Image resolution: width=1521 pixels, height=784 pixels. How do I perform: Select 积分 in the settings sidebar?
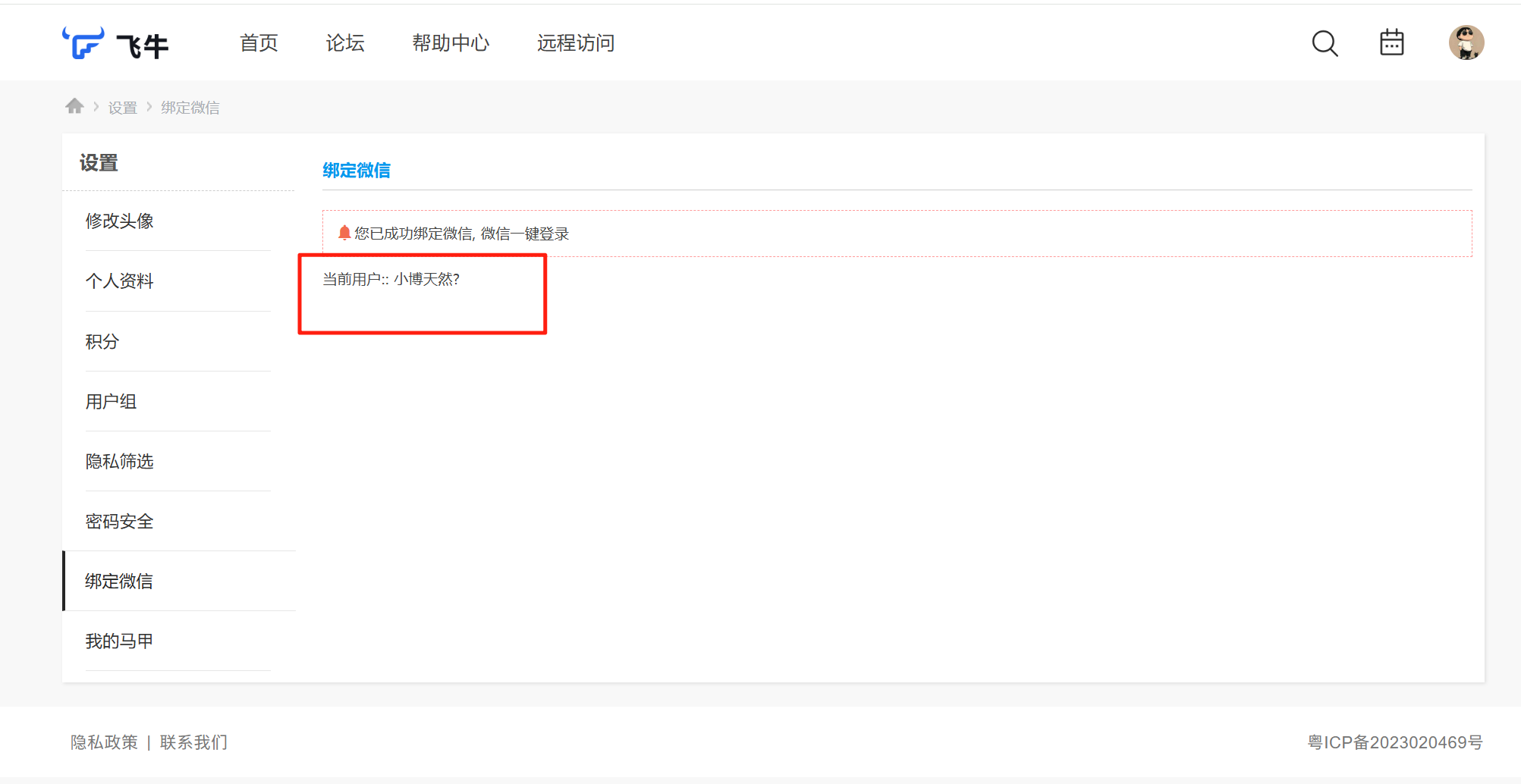tap(178, 341)
